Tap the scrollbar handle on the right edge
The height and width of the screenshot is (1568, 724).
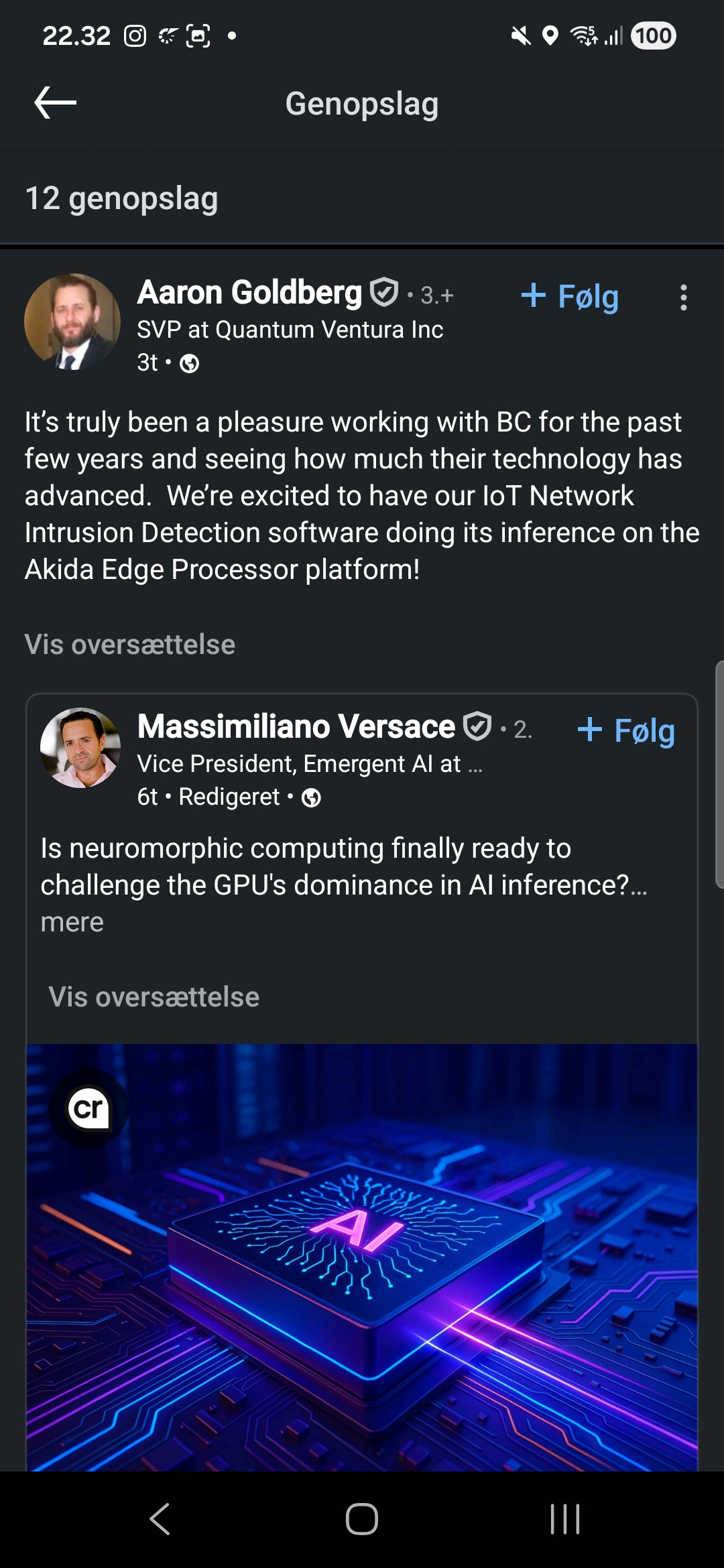[719, 775]
